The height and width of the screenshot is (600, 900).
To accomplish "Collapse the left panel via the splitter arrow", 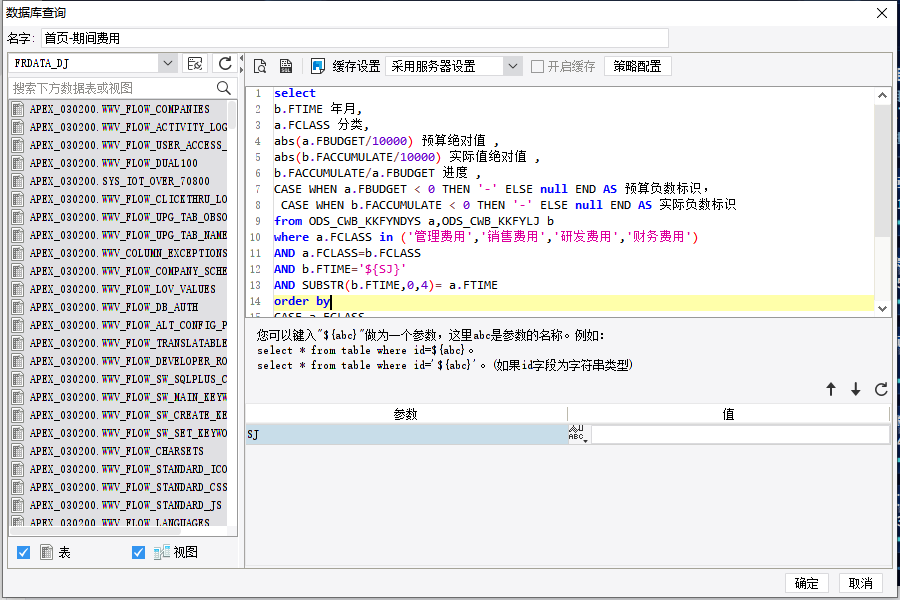I will point(241,58).
